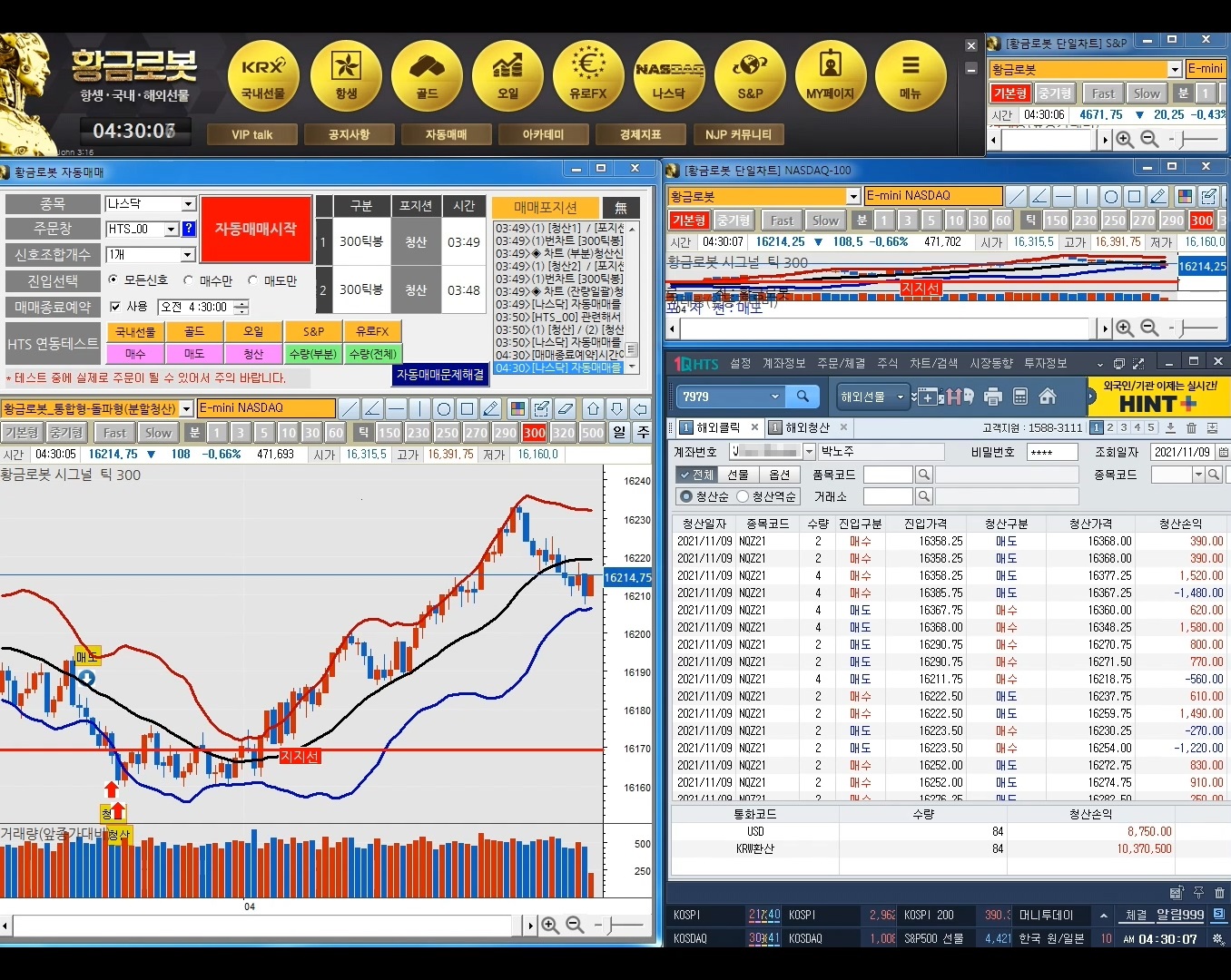Image resolution: width=1231 pixels, height=980 pixels.
Task: Open the 설정 menu in 1Q HTS
Action: pyautogui.click(x=741, y=363)
